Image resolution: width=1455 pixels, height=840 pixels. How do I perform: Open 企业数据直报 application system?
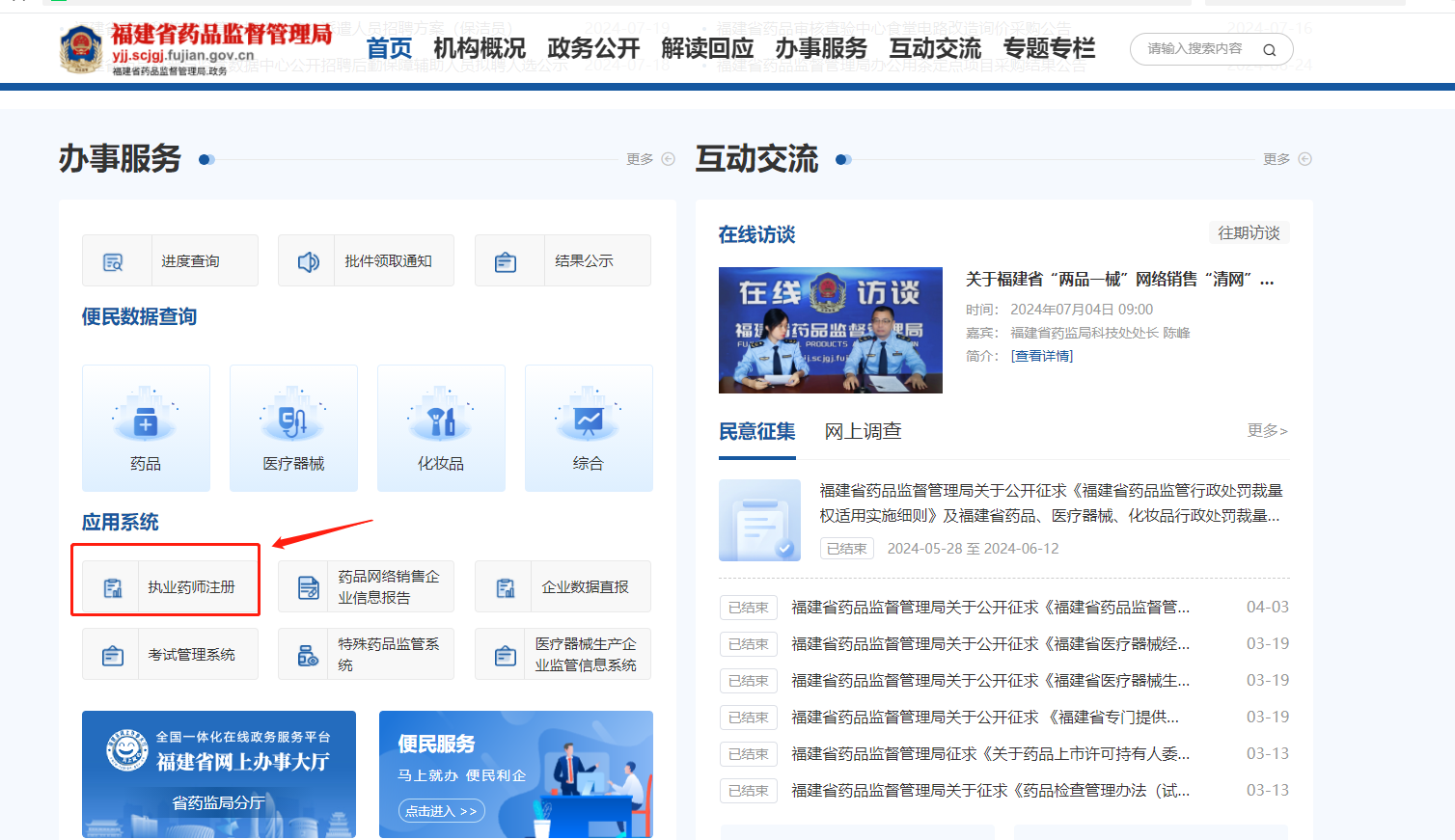[x=563, y=586]
